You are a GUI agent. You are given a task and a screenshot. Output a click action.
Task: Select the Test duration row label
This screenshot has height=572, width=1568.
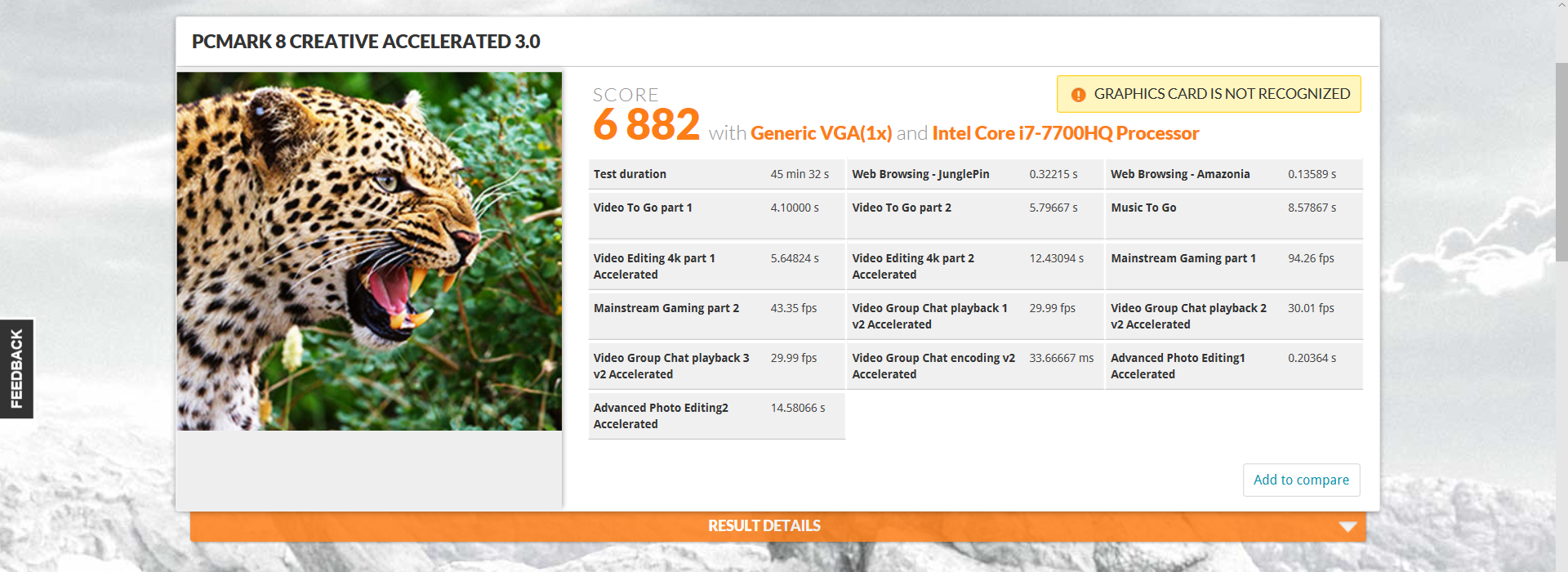click(x=630, y=174)
